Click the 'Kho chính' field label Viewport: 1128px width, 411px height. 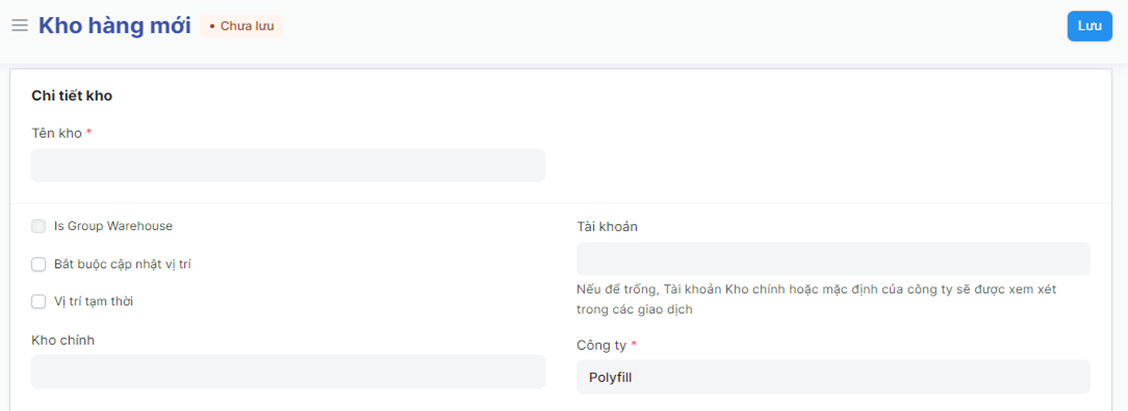click(x=63, y=340)
